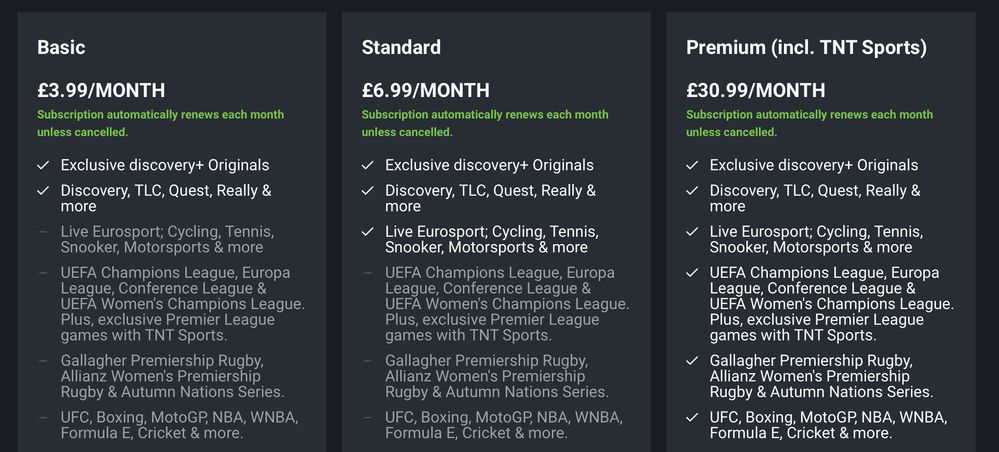
Task: Choose Premium (incl. TNT Sports) plan title
Action: [806, 48]
